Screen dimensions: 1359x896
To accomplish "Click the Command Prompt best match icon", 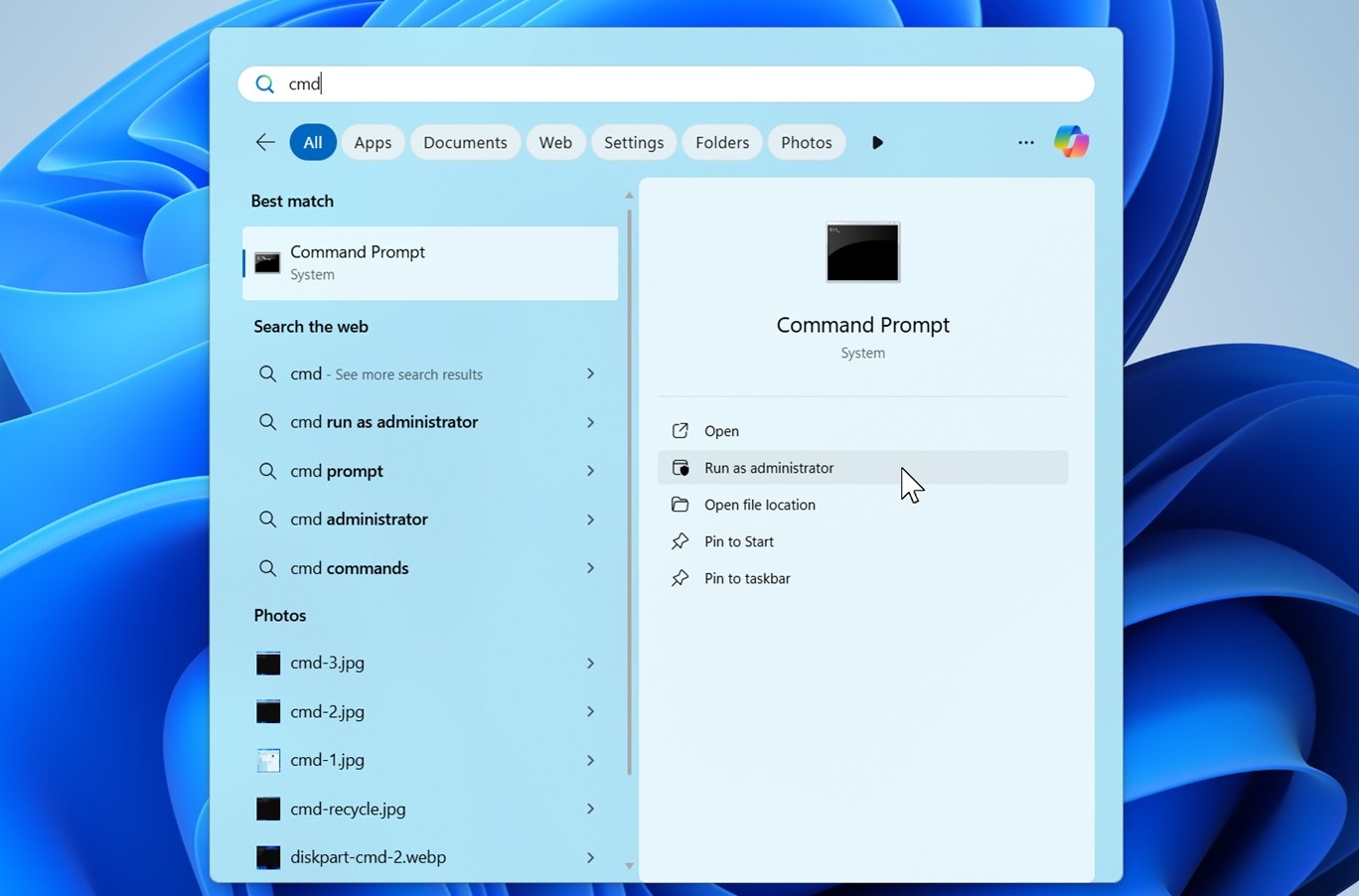I will click(267, 263).
